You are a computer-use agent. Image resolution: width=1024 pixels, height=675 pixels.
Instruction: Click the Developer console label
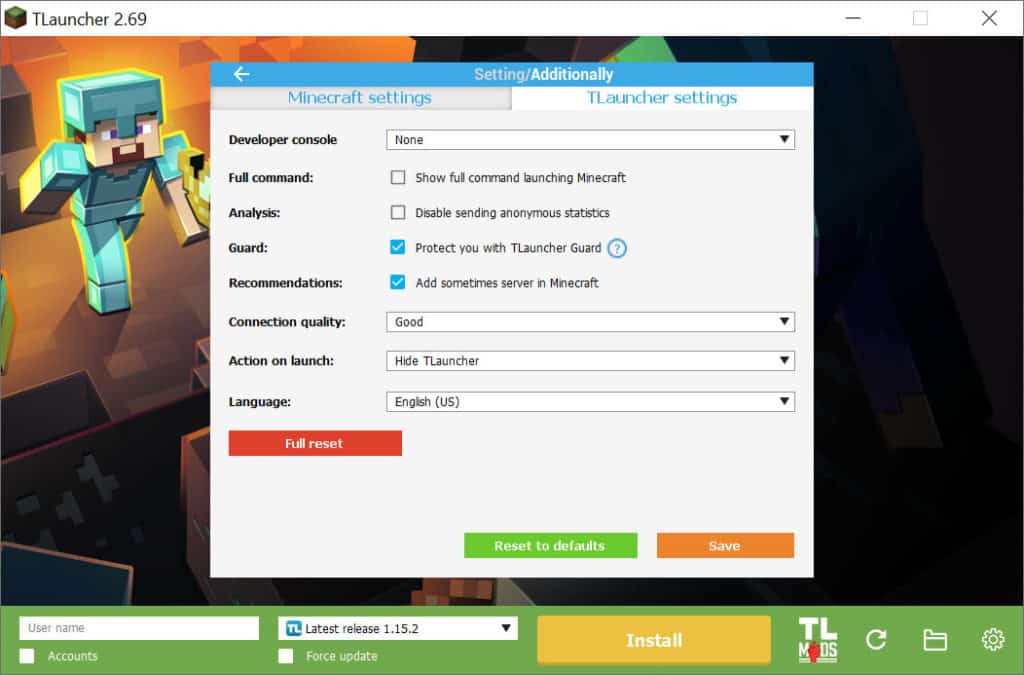pos(283,140)
